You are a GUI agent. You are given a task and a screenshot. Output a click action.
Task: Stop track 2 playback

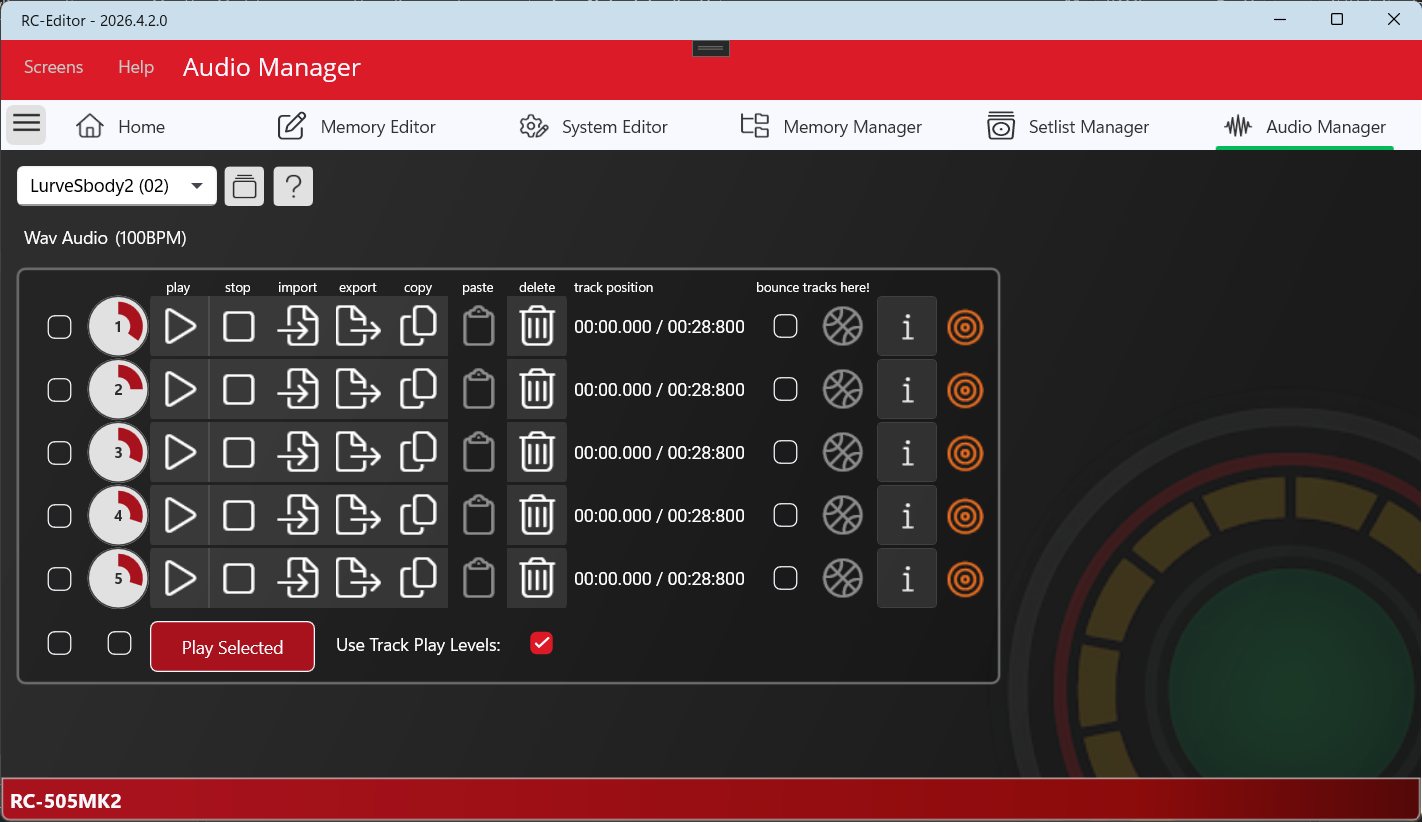point(238,389)
